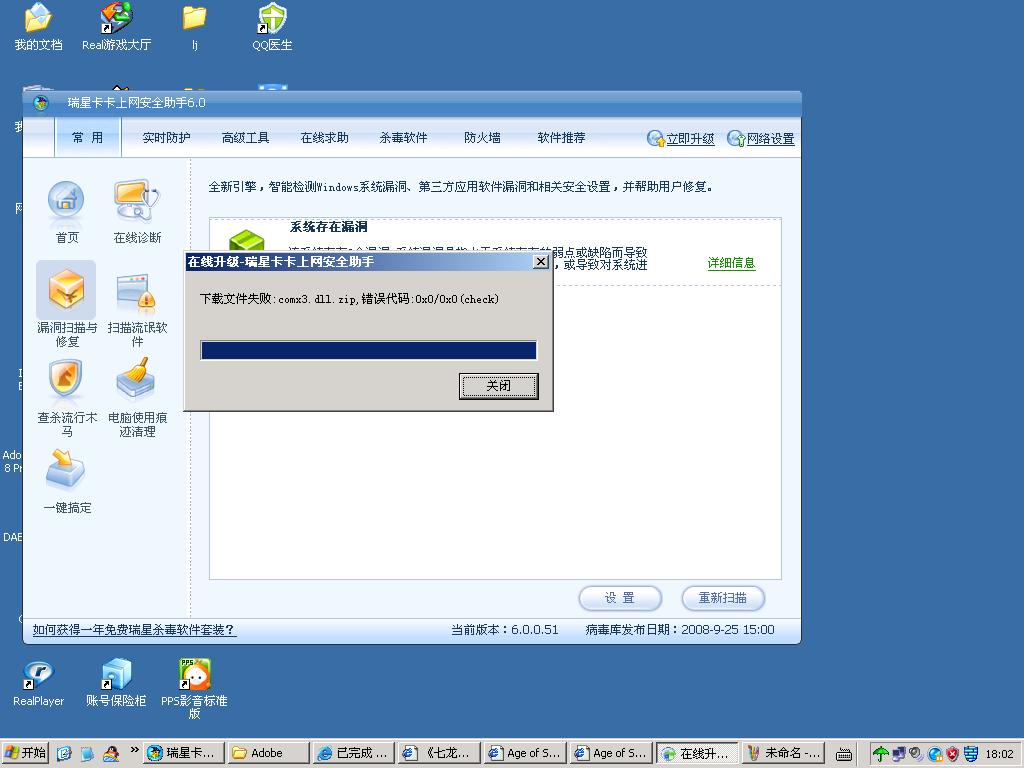The image size is (1024, 768).
Task: Open the 详细信息 details link
Action: click(731, 263)
